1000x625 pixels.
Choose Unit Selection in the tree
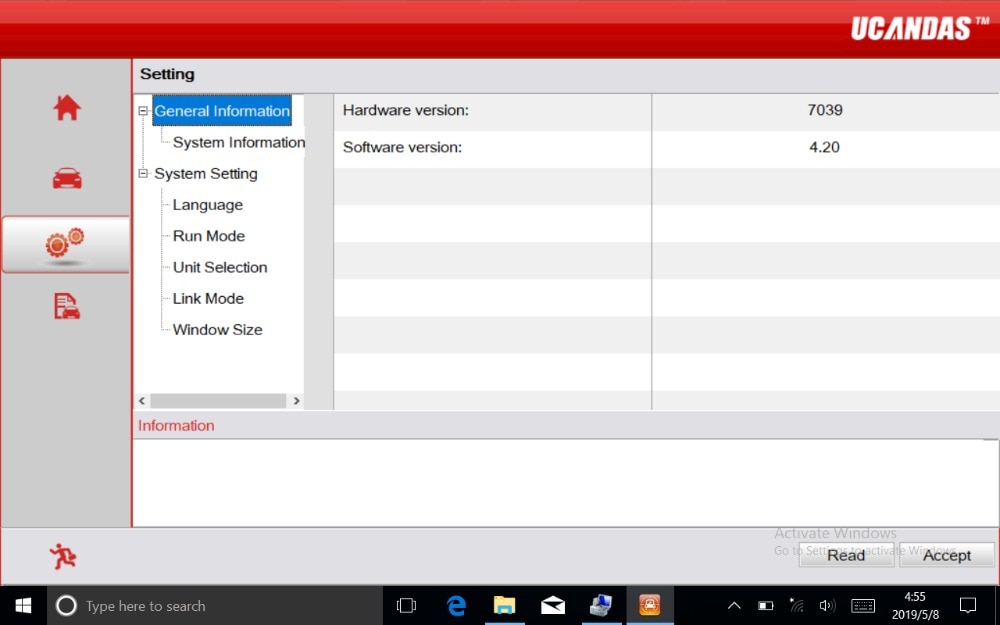220,267
